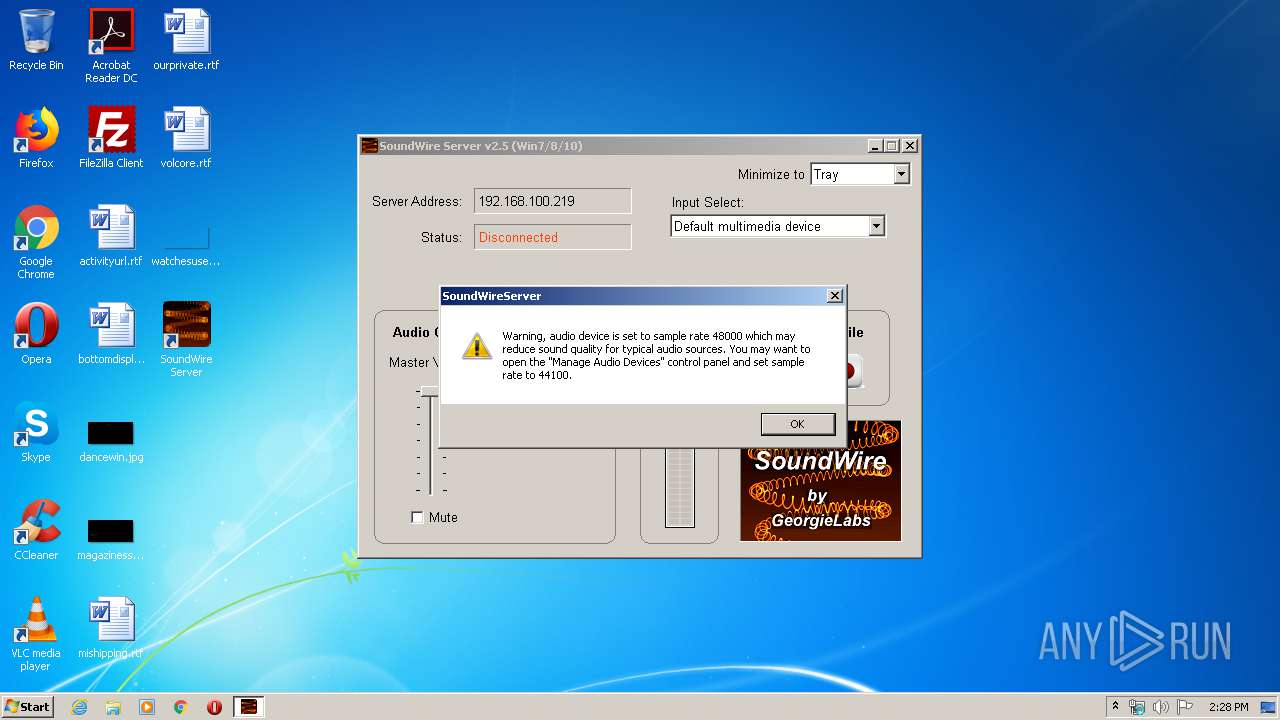Click the audio level meter bar
Image resolution: width=1280 pixels, height=720 pixels.
679,487
